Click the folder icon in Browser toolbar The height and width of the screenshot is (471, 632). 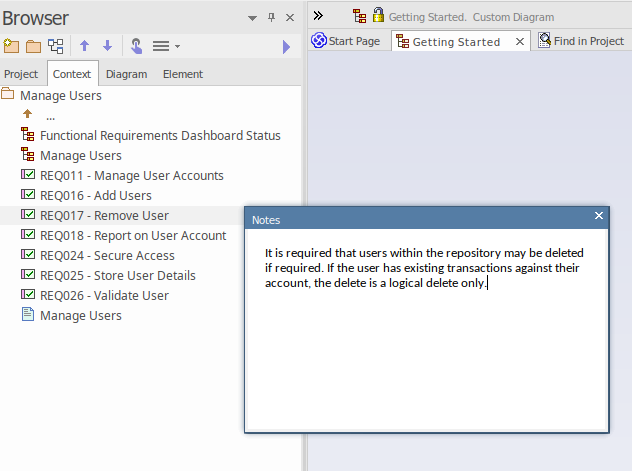(33, 46)
